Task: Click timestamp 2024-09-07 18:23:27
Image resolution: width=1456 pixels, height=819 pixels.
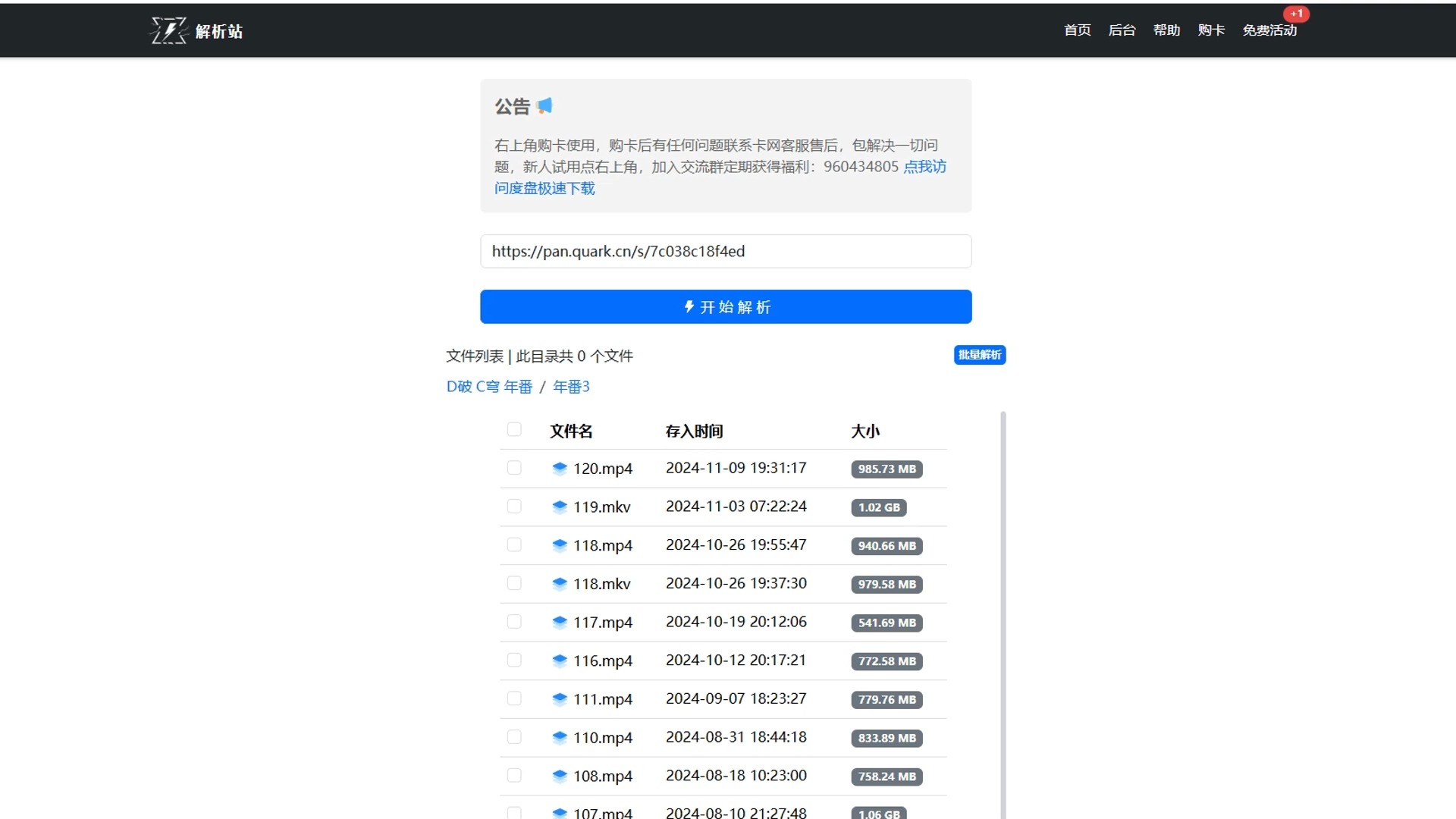Action: (x=736, y=698)
